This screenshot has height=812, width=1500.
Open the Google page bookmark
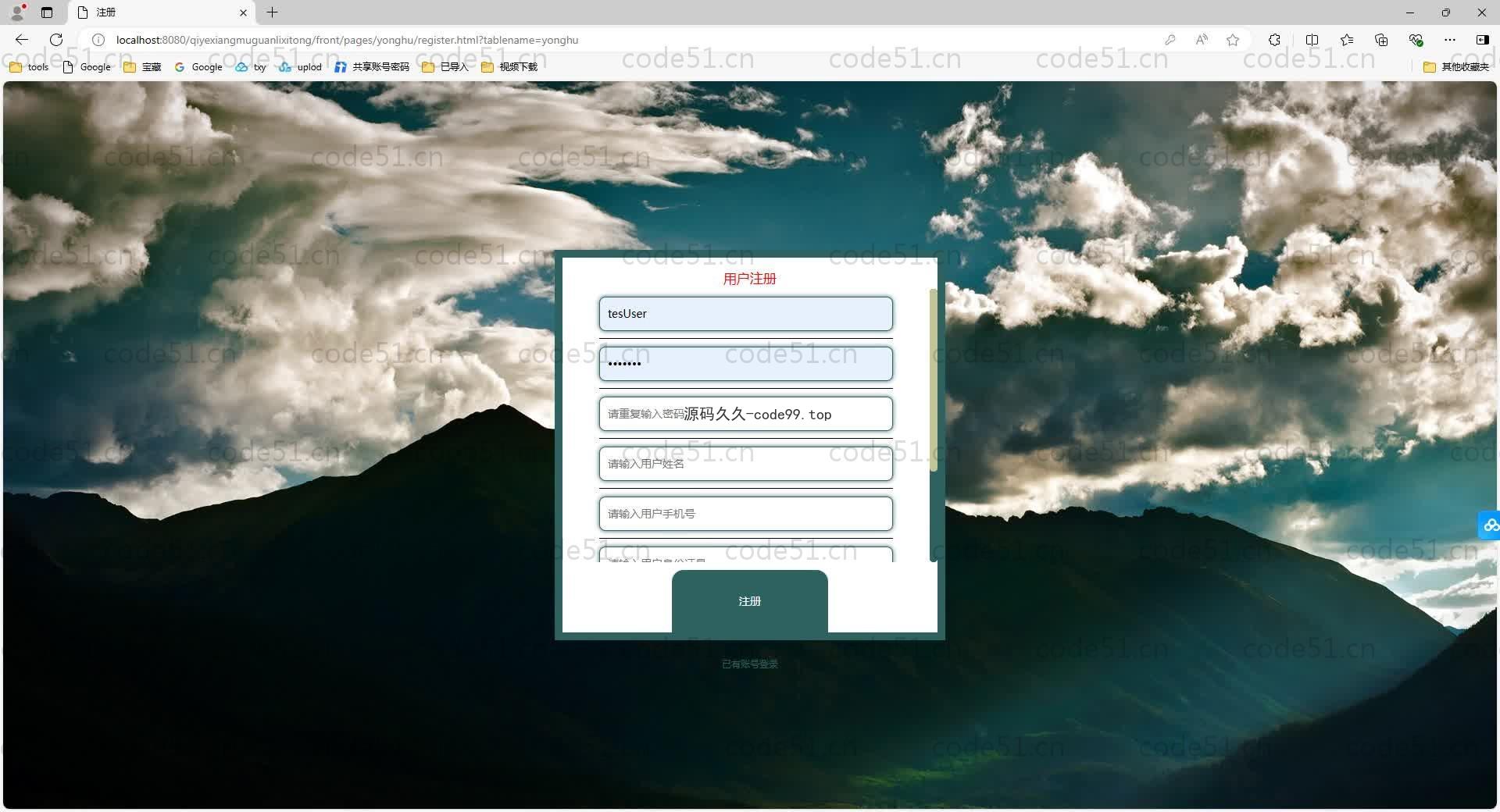coord(87,67)
